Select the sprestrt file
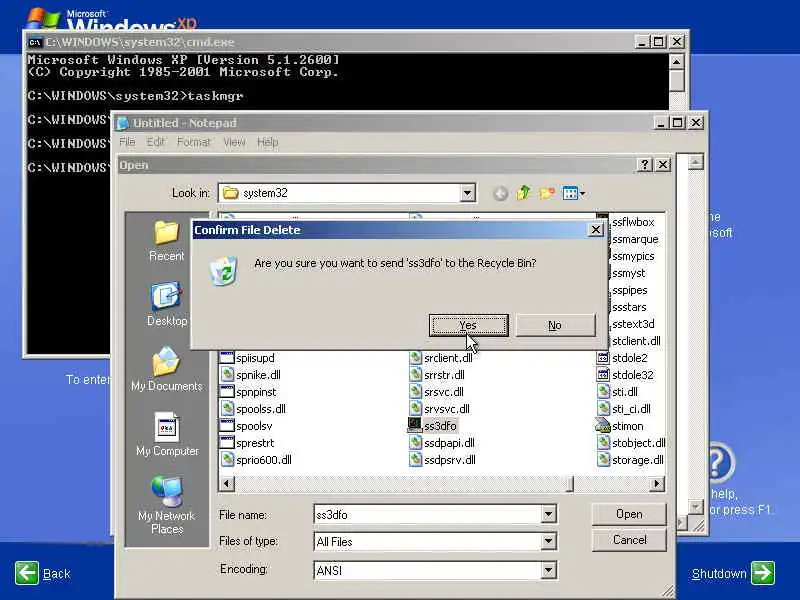Screen dimensions: 800x600 click(247, 443)
